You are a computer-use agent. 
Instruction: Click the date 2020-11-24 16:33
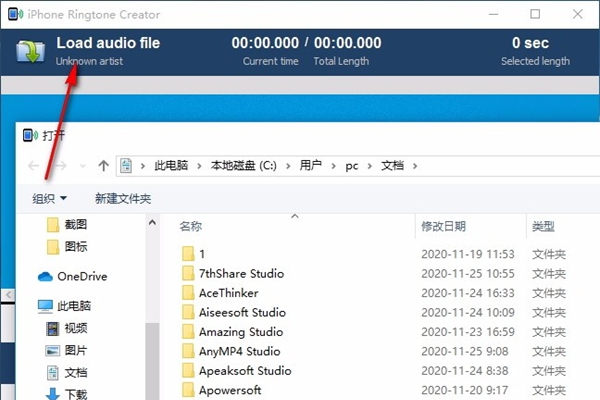click(x=468, y=293)
